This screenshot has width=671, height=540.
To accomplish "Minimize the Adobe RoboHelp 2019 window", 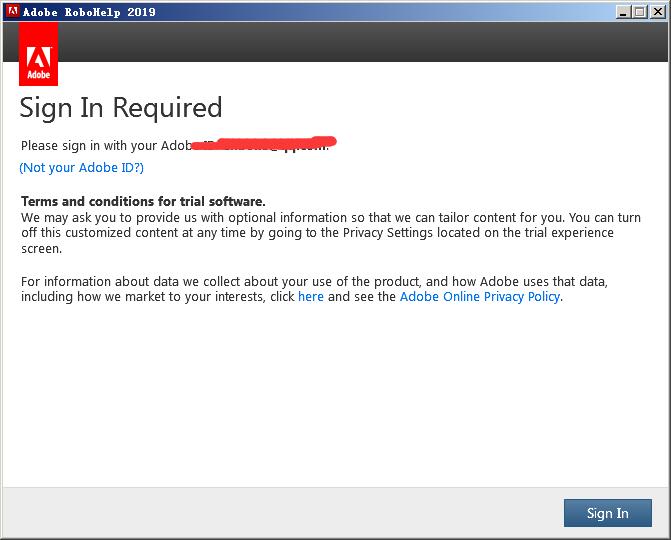I will (x=623, y=12).
